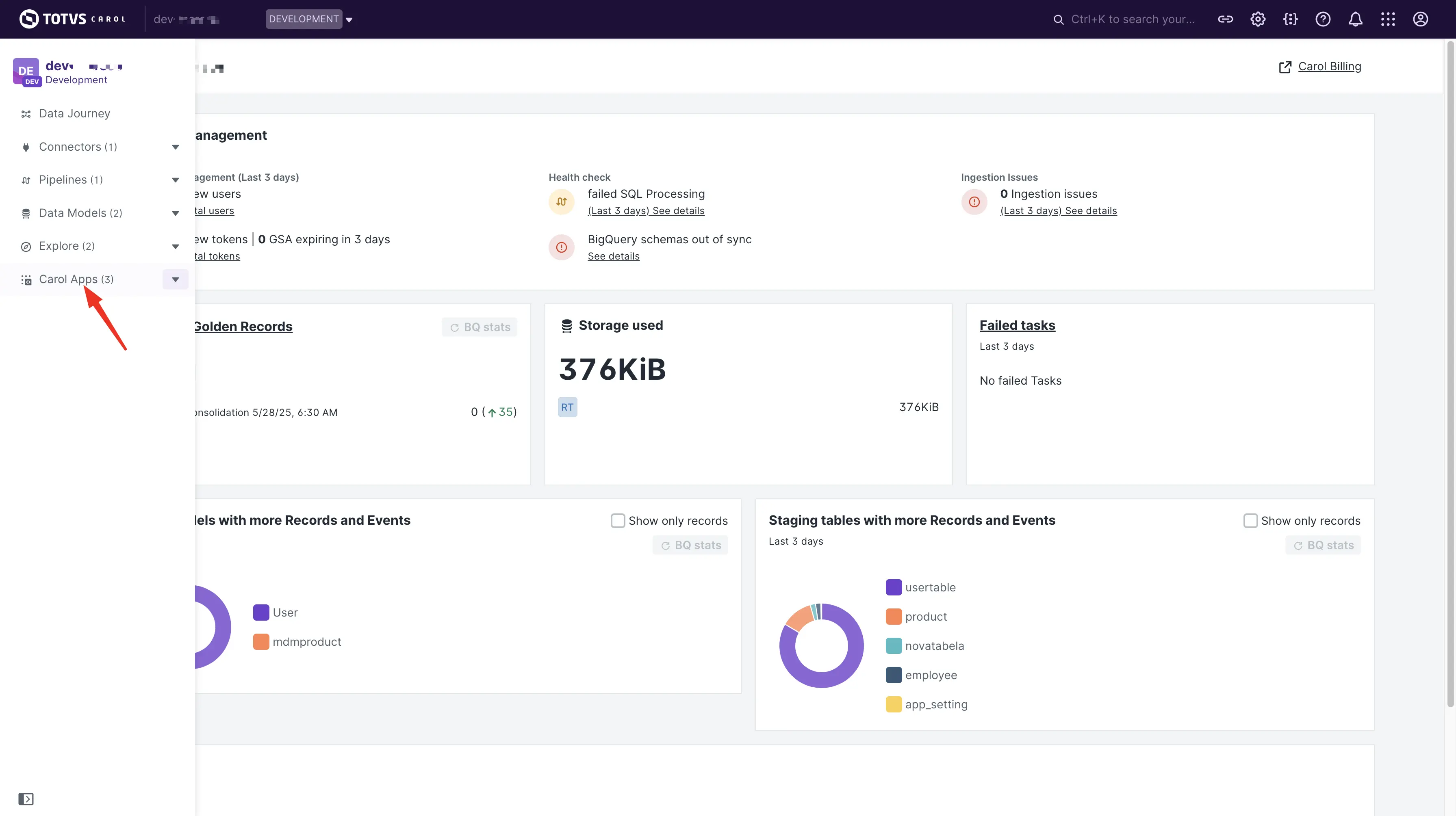Focus the Ctrl+K search field
This screenshot has height=816, width=1456.
(x=1133, y=19)
